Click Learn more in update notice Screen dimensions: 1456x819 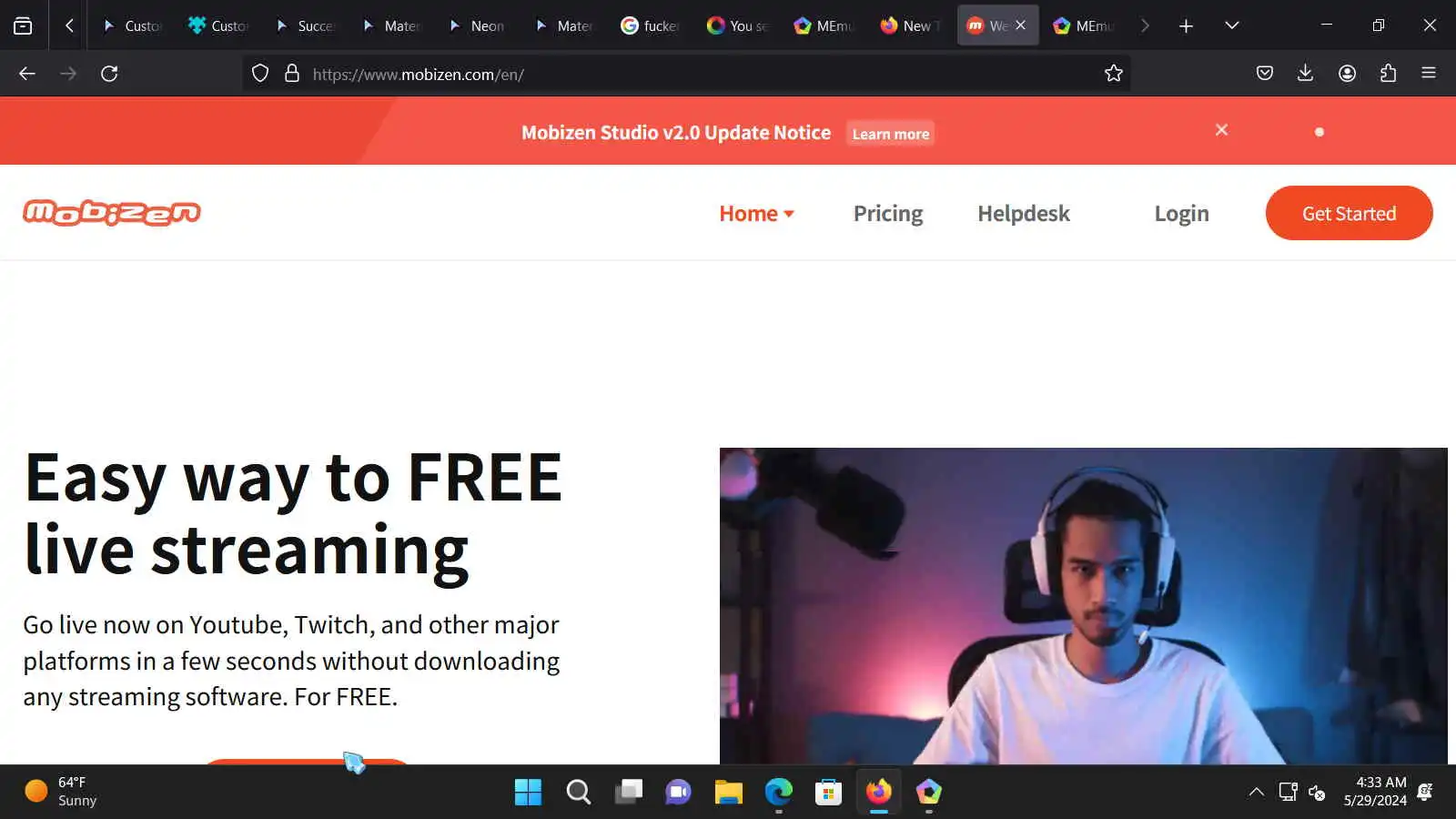tap(890, 134)
